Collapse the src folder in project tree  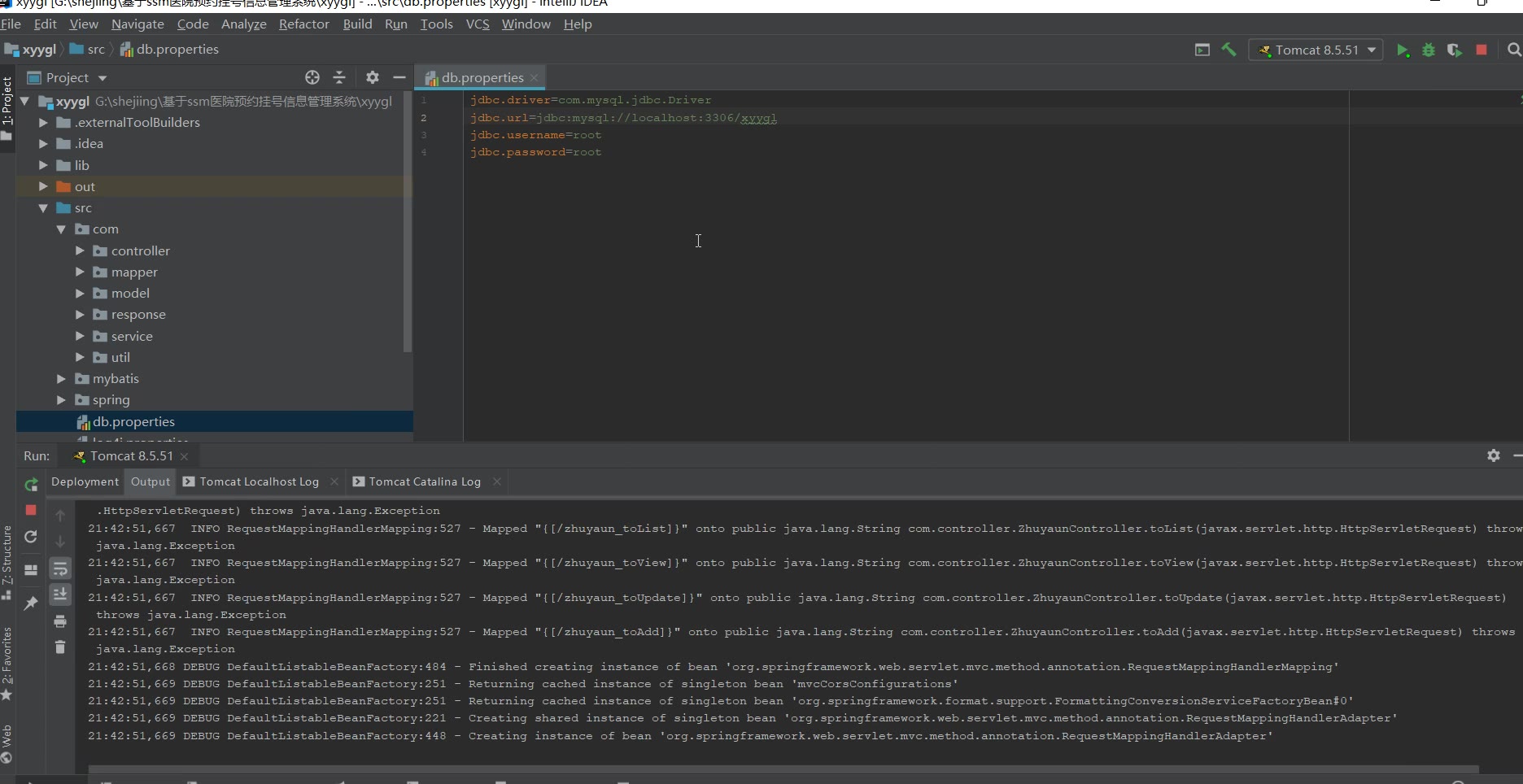(x=43, y=208)
